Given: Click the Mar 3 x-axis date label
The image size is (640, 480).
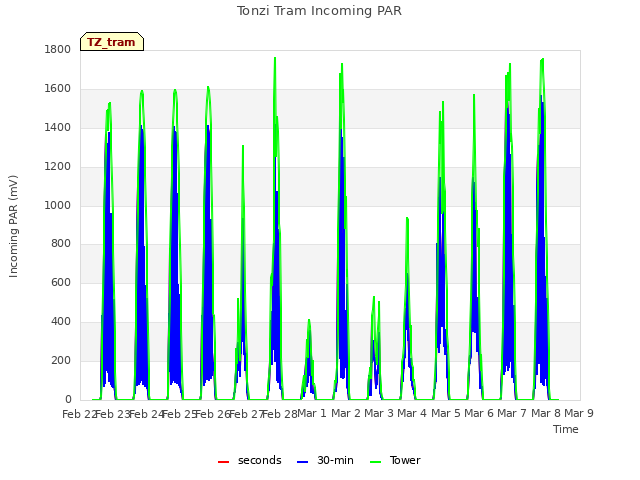Looking at the screenshot, I should pos(379,413).
